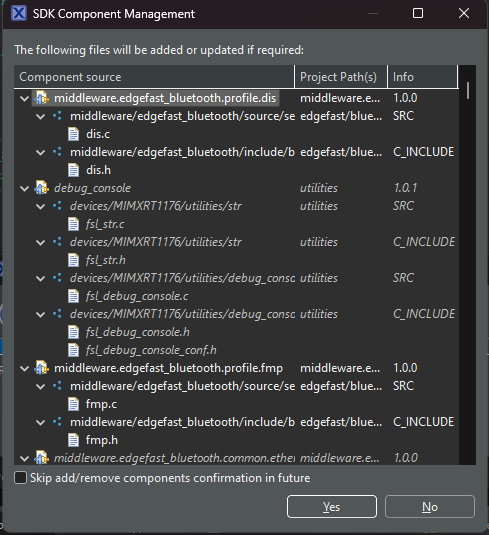489x535 pixels.
Task: Collapse the folder containing fsl_debug_console.c
Action: click(x=40, y=278)
